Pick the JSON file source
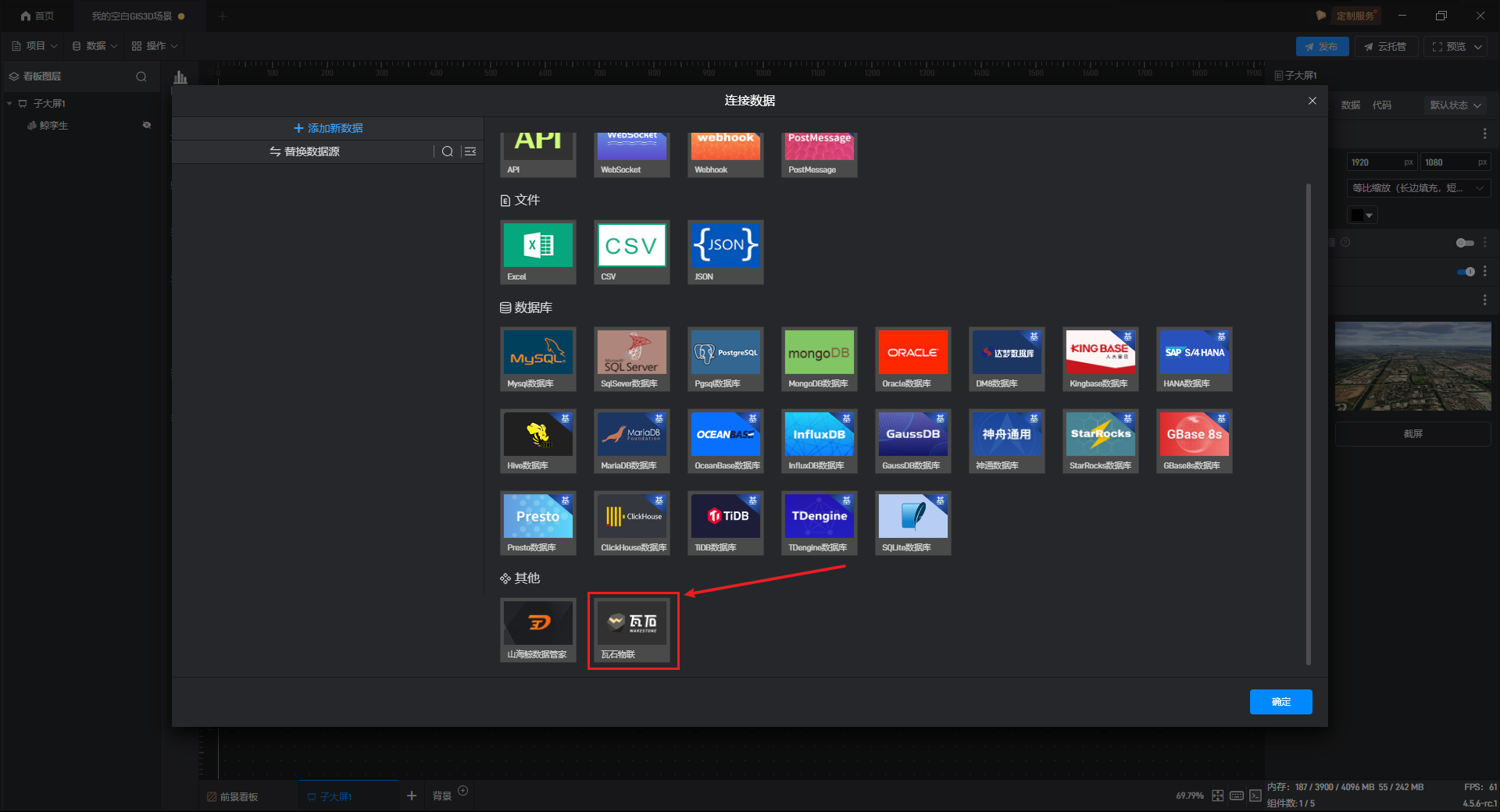 [x=726, y=252]
